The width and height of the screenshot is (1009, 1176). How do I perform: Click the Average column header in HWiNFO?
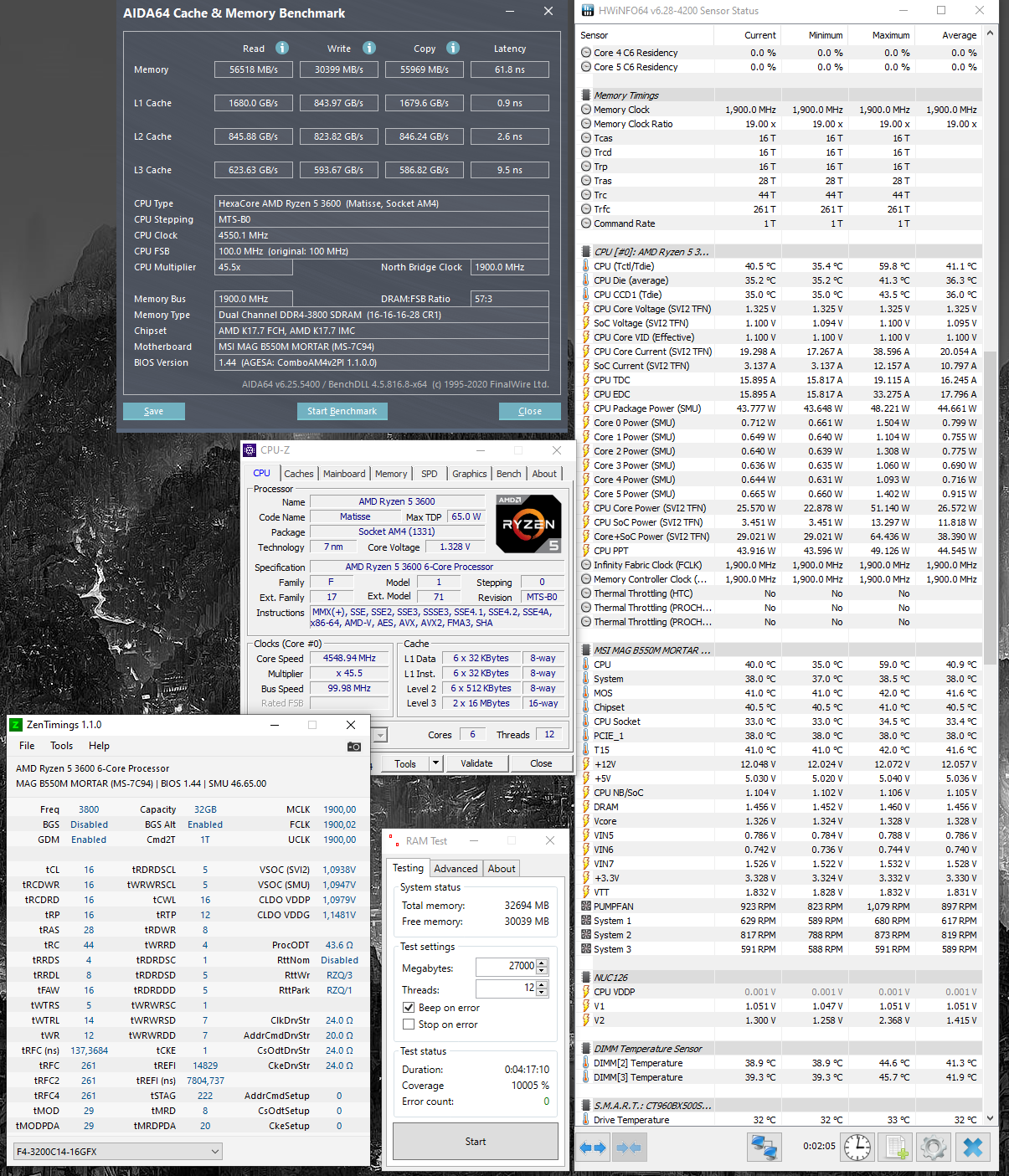948,35
